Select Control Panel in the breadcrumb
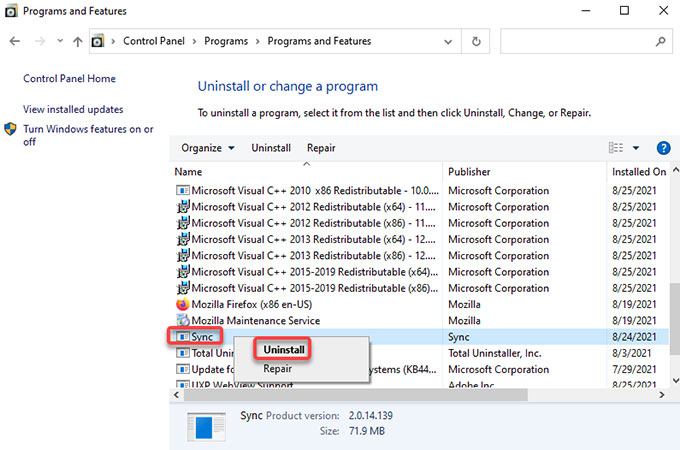The width and height of the screenshot is (680, 450). [154, 41]
